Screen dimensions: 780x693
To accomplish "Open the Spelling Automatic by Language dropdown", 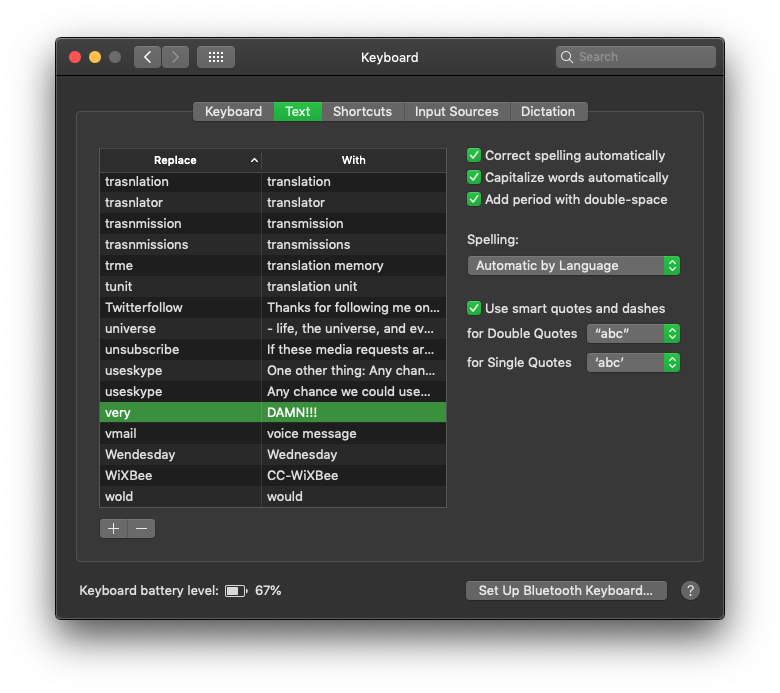I will (574, 266).
